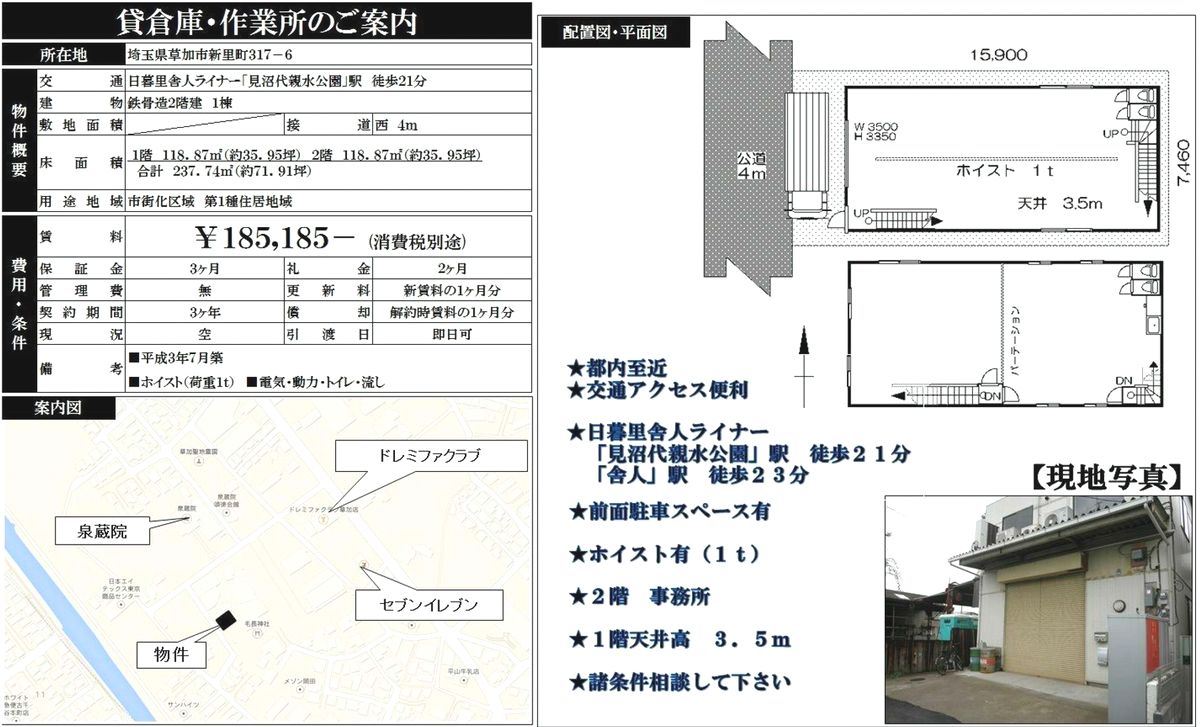Click the 物件 map callout box
Image resolution: width=1200 pixels, height=727 pixels.
tap(172, 656)
